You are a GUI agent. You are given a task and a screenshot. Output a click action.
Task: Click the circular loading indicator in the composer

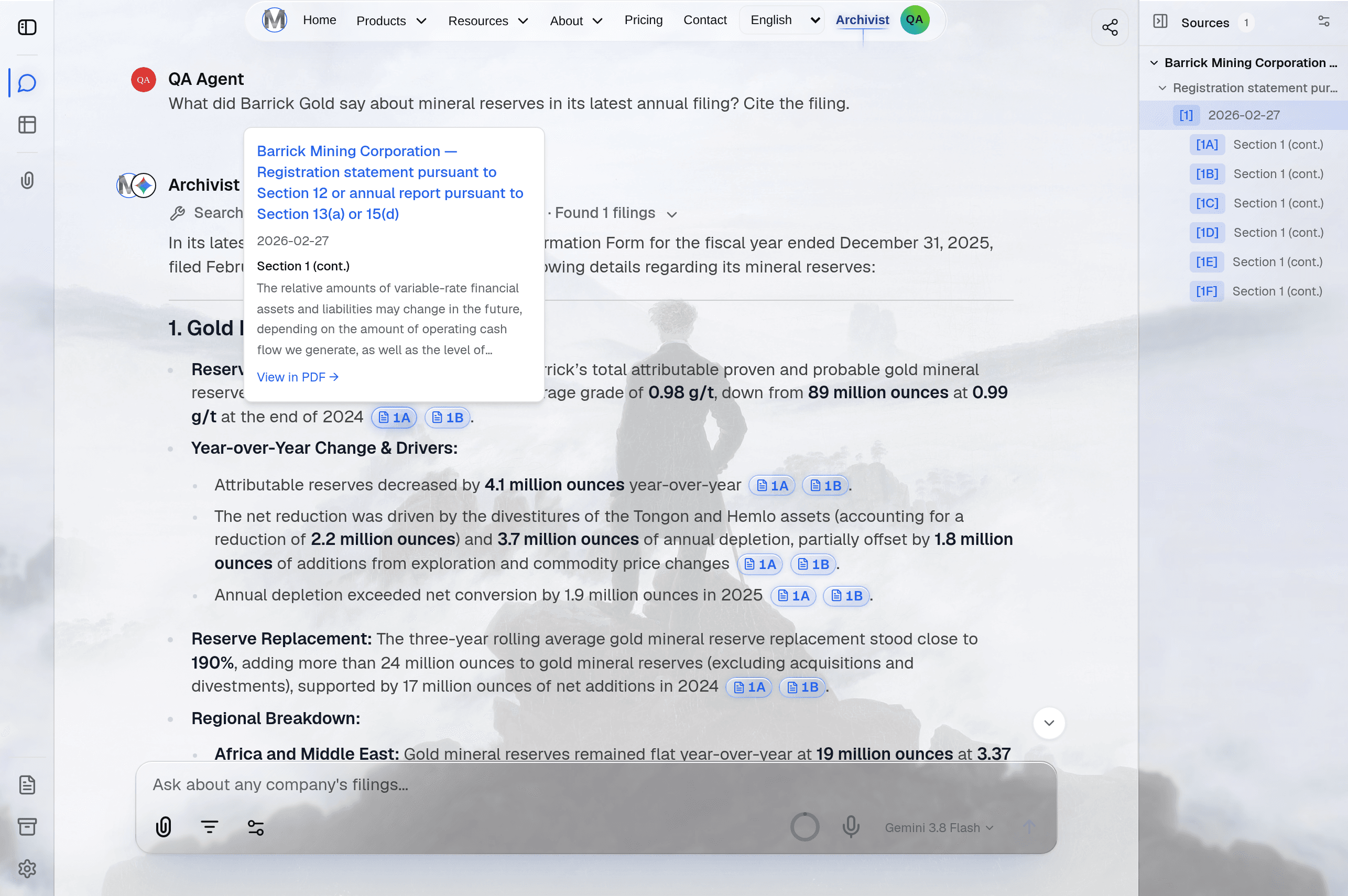[804, 827]
